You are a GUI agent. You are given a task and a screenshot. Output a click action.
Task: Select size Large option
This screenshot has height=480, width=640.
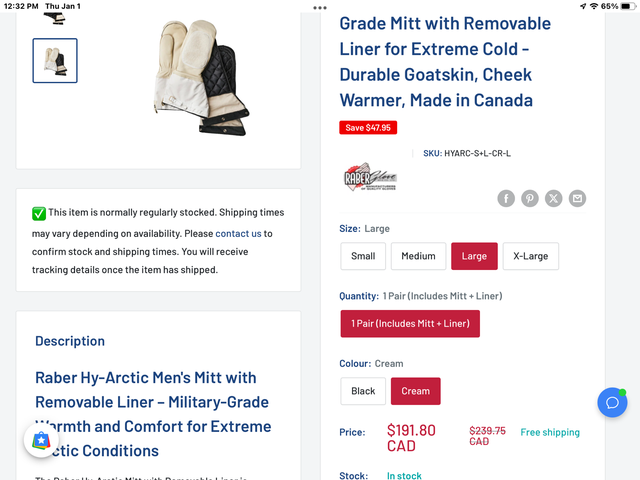click(474, 256)
